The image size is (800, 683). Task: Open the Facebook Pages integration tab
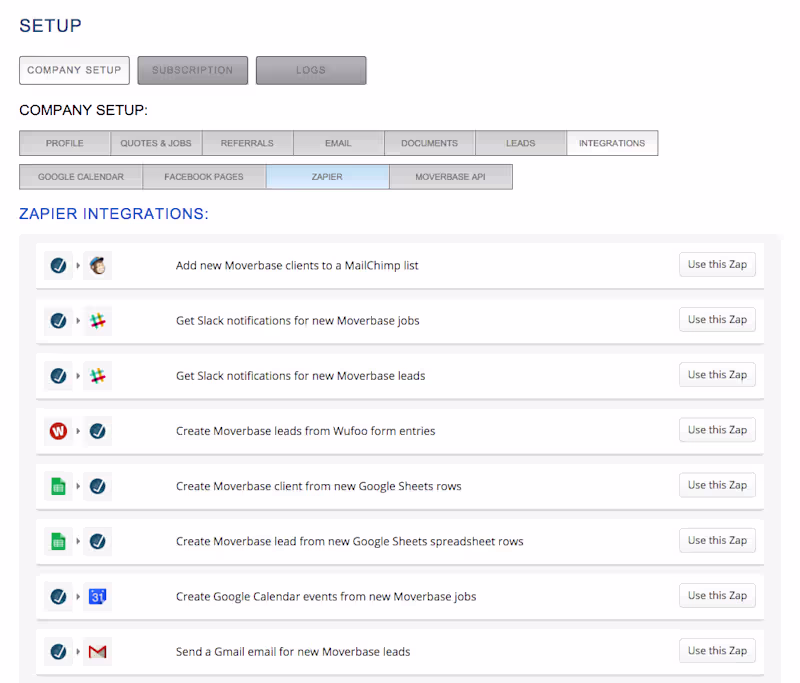pos(204,177)
